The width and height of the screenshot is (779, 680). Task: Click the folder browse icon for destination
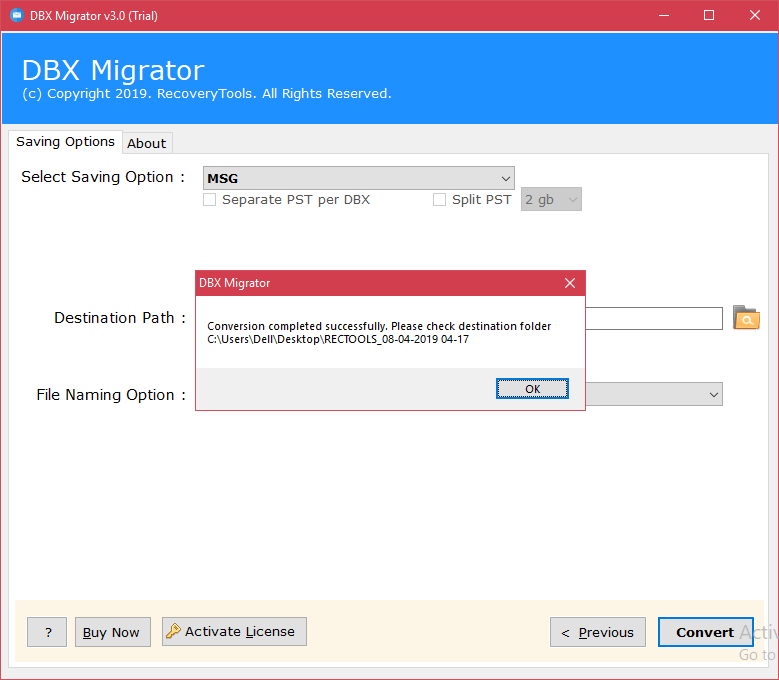[x=746, y=318]
